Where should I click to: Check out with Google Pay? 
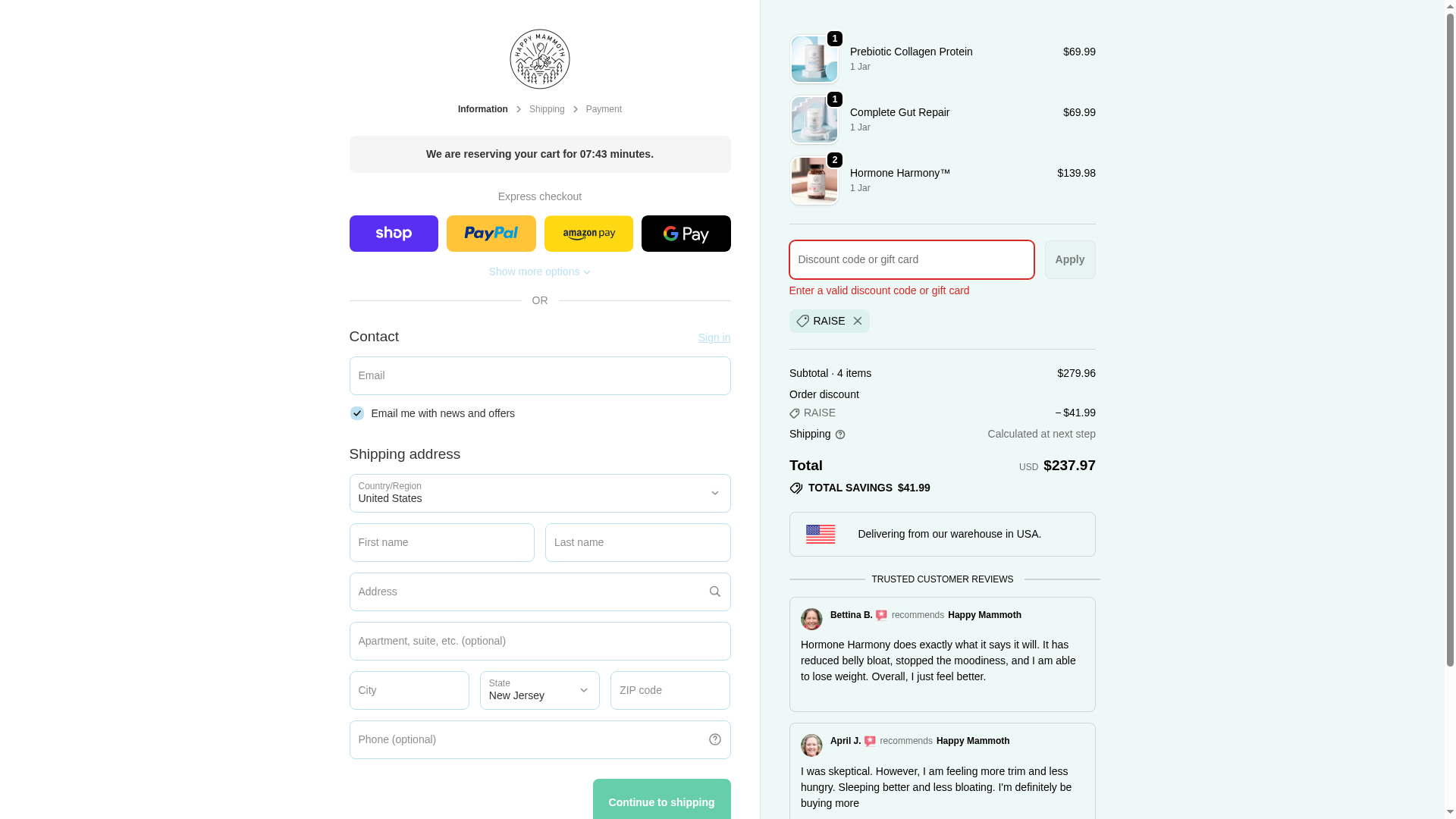[686, 234]
